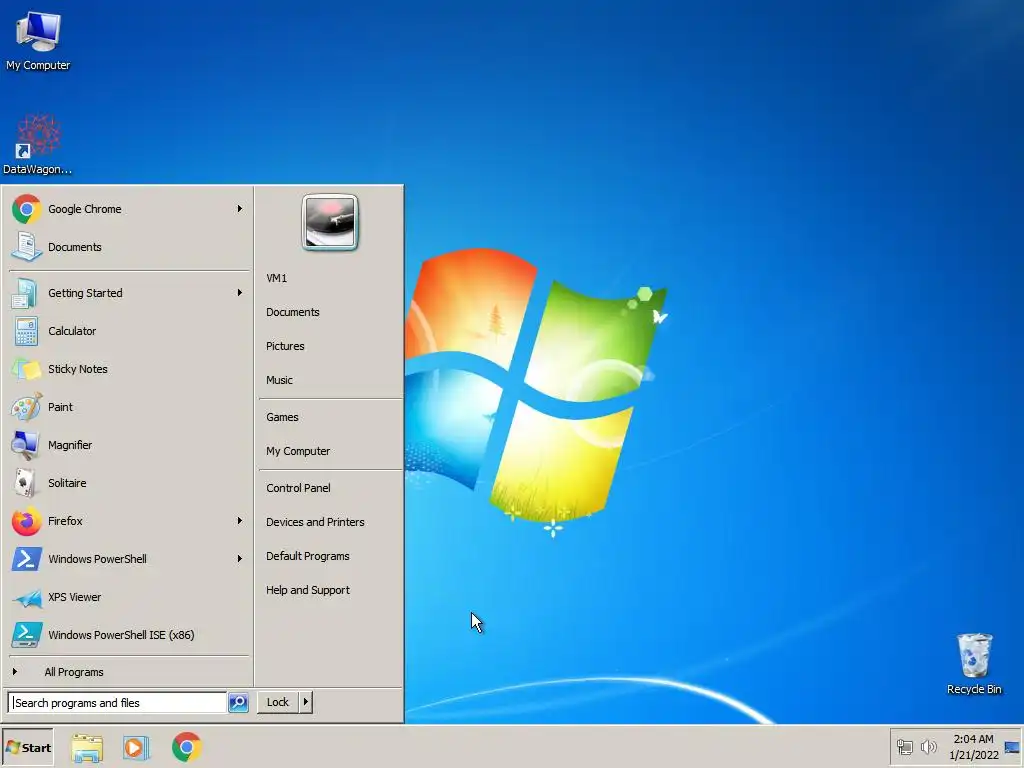The image size is (1024, 768).
Task: Open My Computer from Start menu
Action: (x=298, y=451)
